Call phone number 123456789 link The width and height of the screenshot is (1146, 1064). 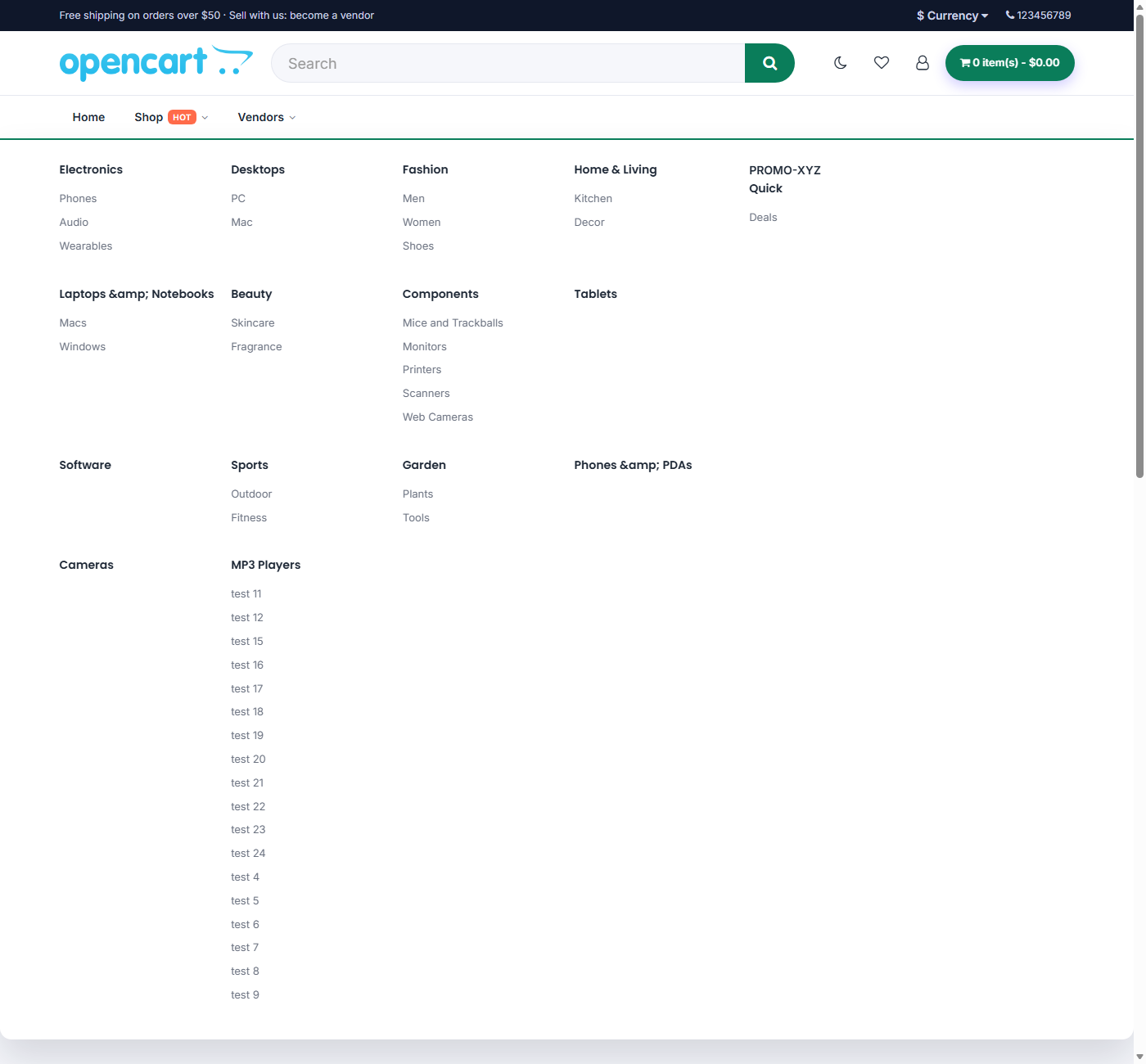point(1039,16)
